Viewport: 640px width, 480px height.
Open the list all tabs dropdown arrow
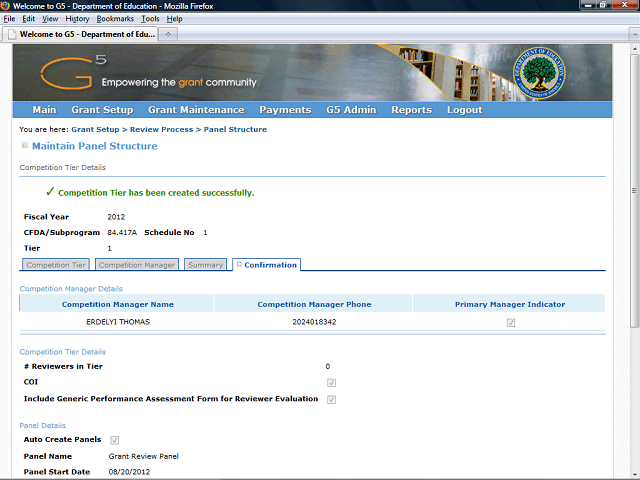click(x=634, y=34)
